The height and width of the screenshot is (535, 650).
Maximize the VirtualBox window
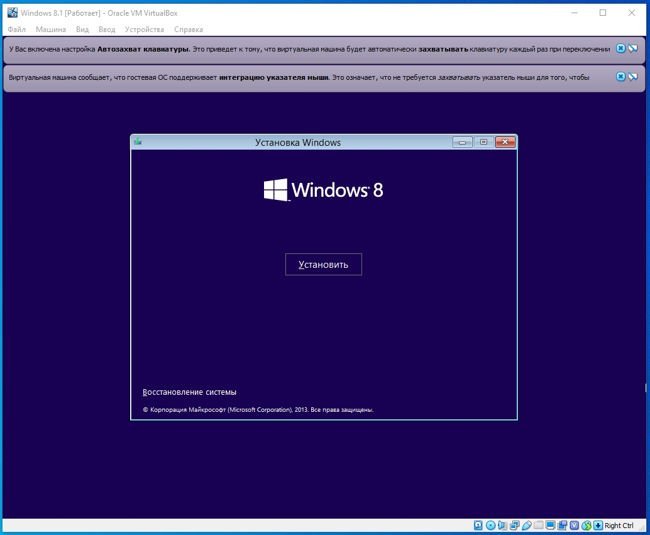(x=603, y=13)
